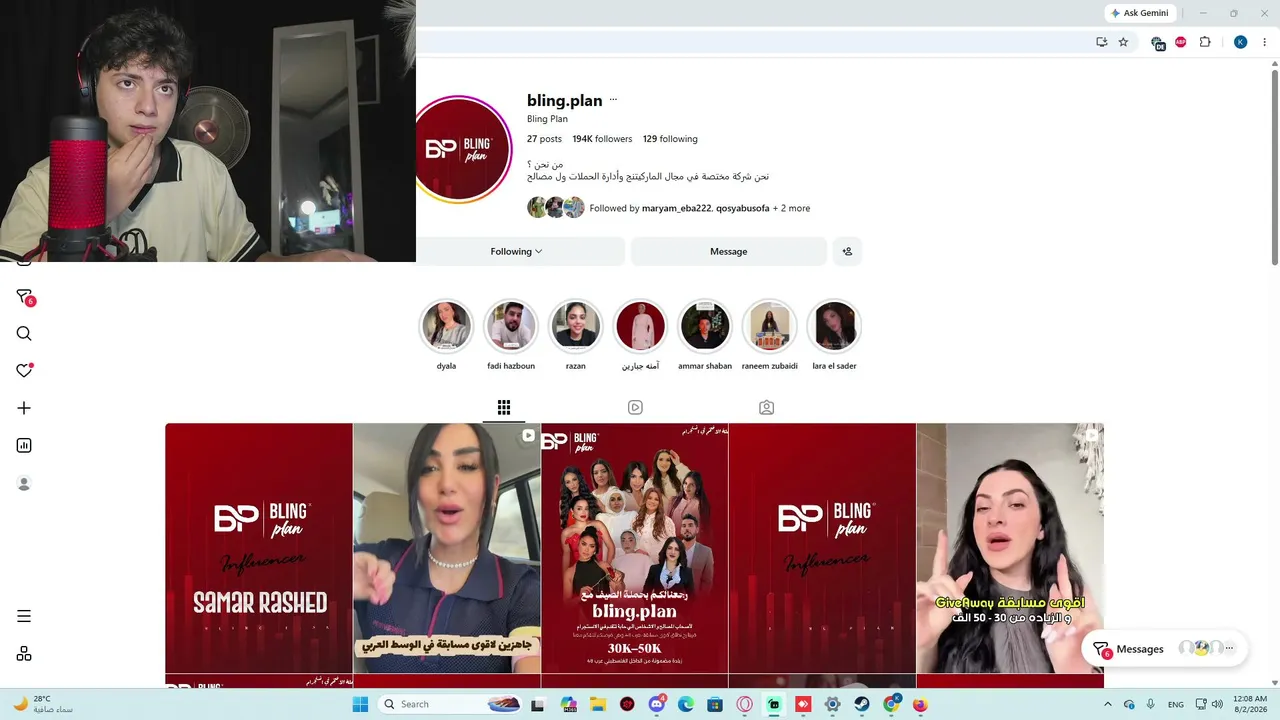Viewport: 1280px width, 720px height.
Task: Open the professional dashboard icon
Action: click(24, 446)
